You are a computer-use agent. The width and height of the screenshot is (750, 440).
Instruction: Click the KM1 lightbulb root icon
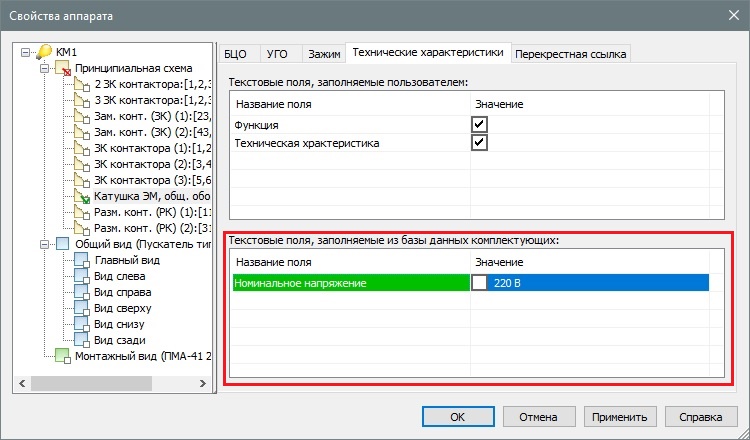45,52
